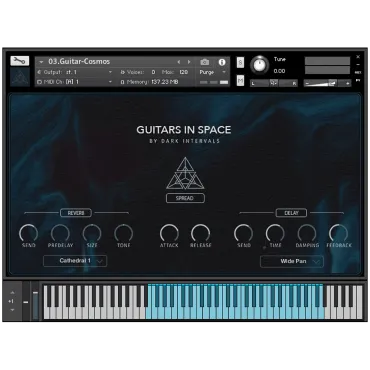Click the delay TIME knob
Screen dimensions: 370x370
point(275,233)
